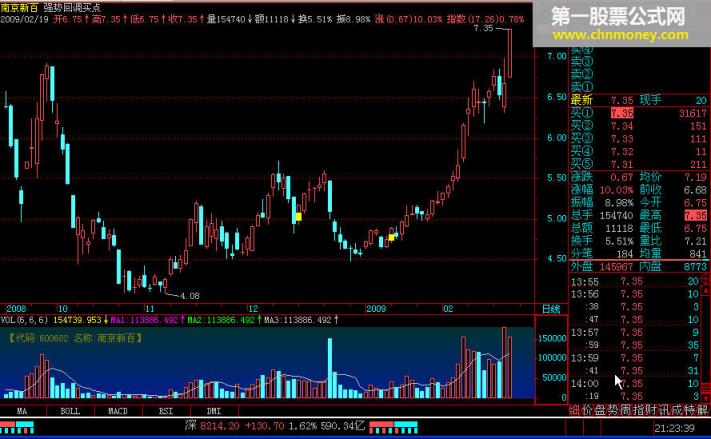Click the 日线 period selector
Viewport: 711px width, 439px height.
[551, 309]
